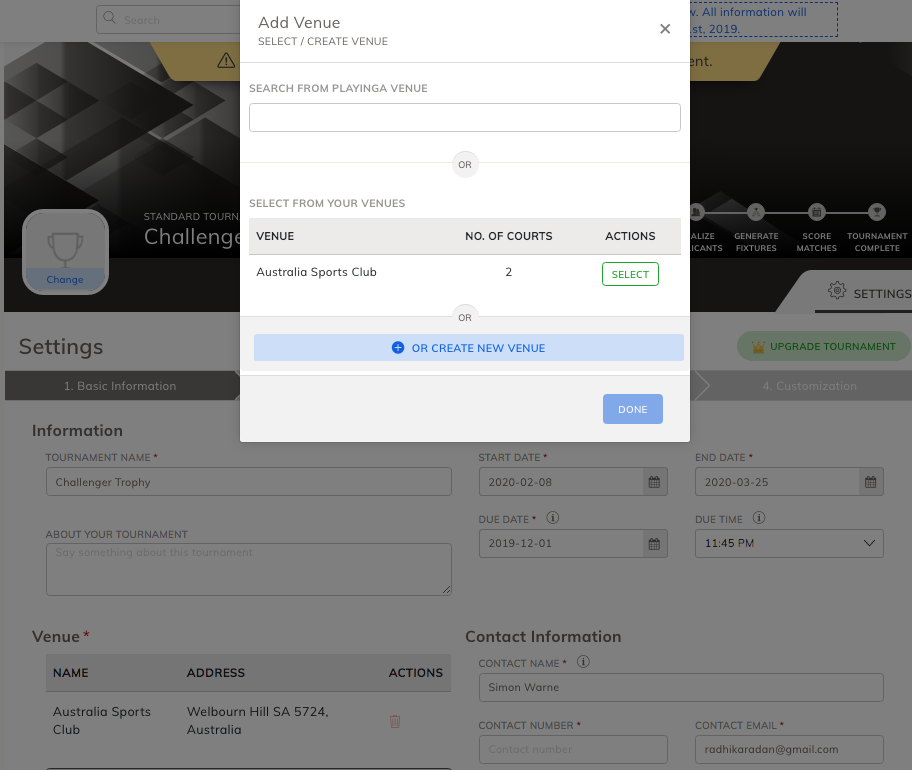Click the Due Date info icon

553,518
